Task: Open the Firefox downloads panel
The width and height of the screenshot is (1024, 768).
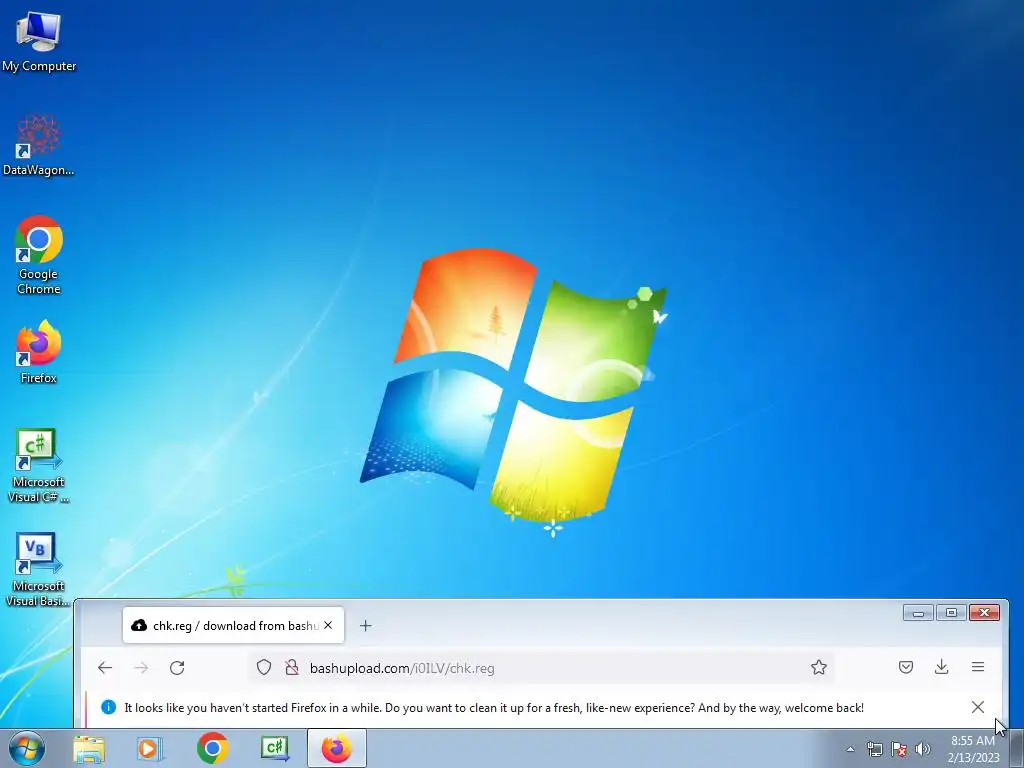Action: pos(941,667)
